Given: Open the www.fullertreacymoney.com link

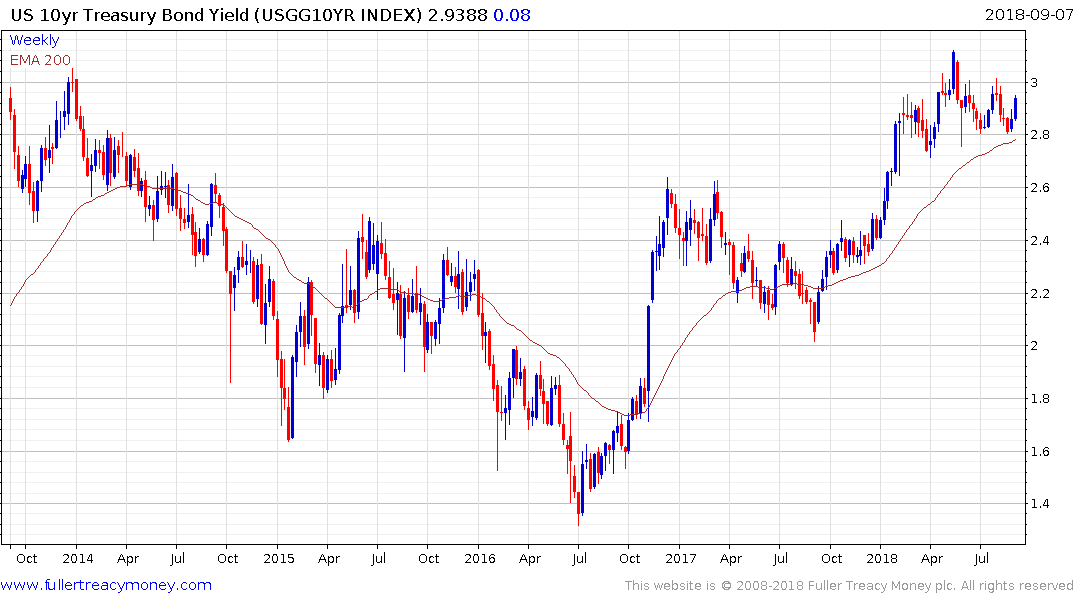Looking at the screenshot, I should (106, 585).
